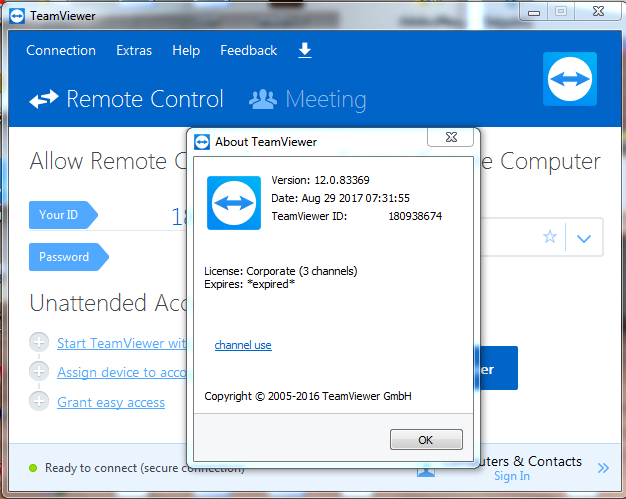Click the Ready to connect status text
Screen dimensions: 626x499
[145, 468]
